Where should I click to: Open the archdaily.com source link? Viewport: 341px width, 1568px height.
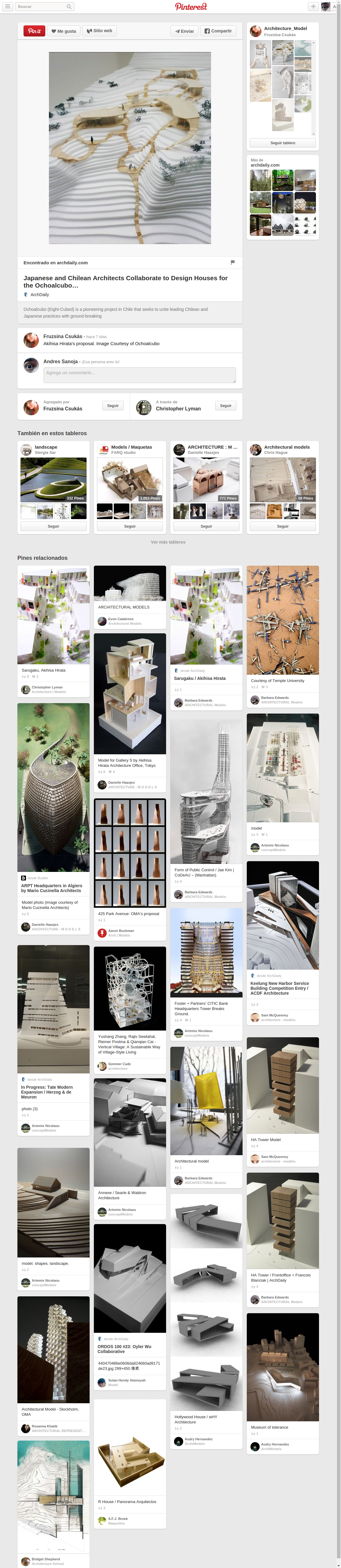click(55, 263)
